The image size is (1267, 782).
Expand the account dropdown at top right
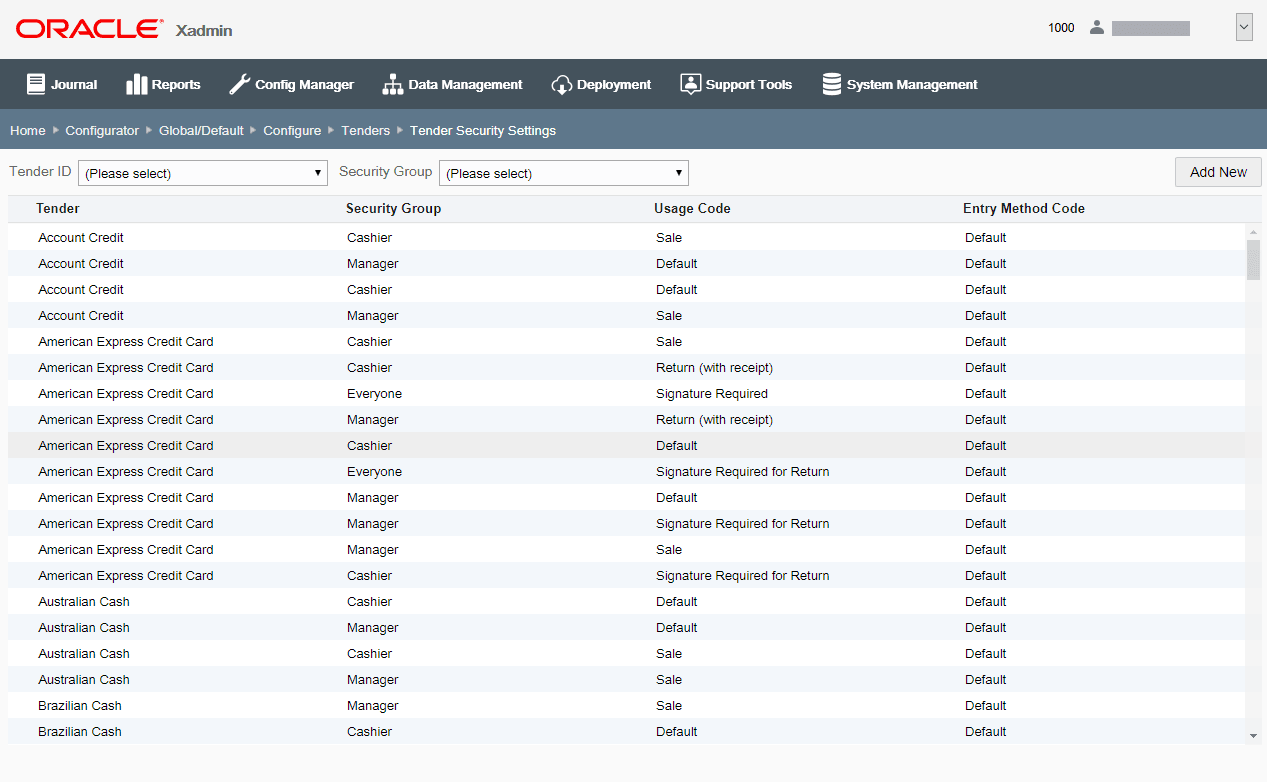coord(1243,26)
